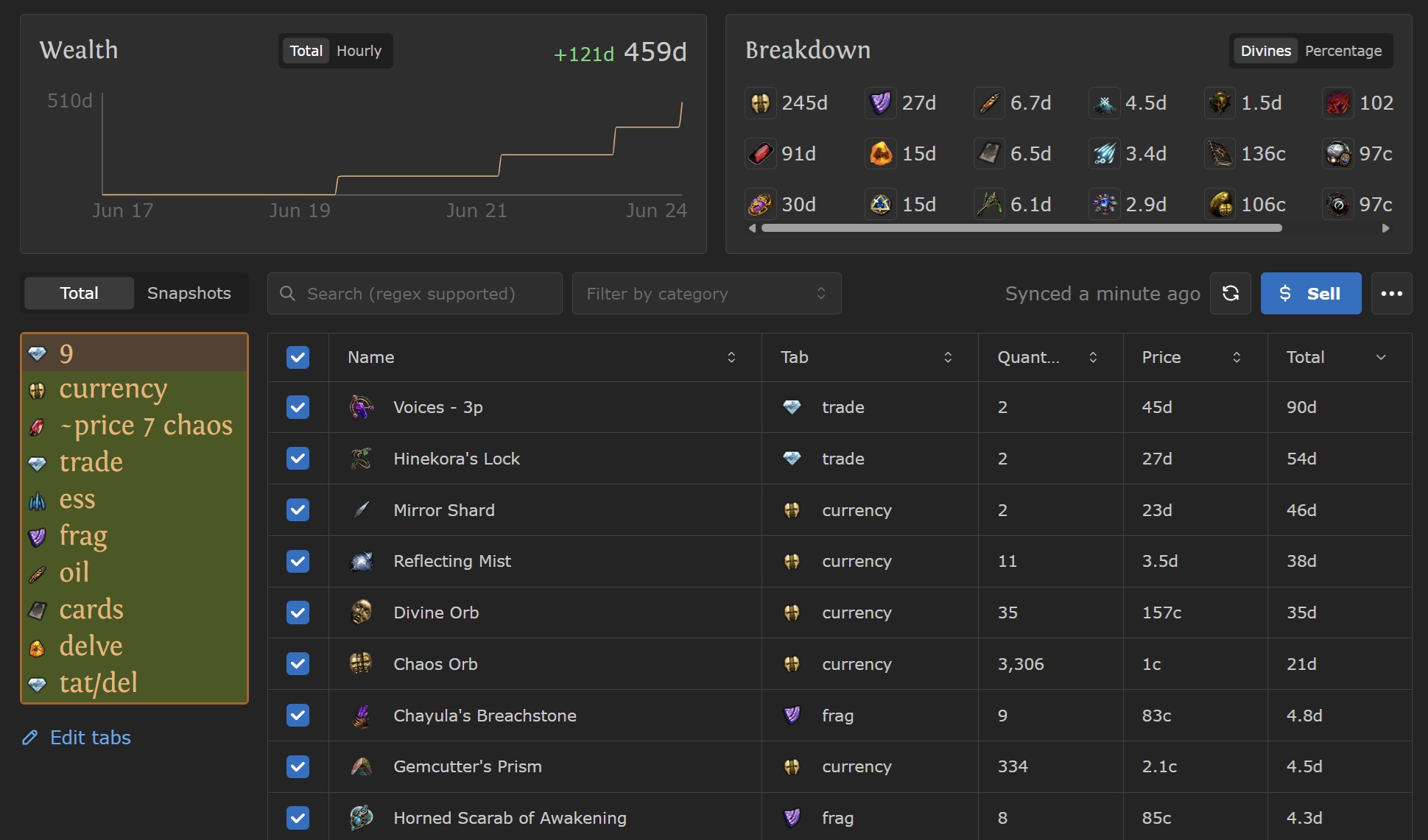Focus the Search (regex supported) field
Viewport: 1428px width, 840px height.
(415, 294)
